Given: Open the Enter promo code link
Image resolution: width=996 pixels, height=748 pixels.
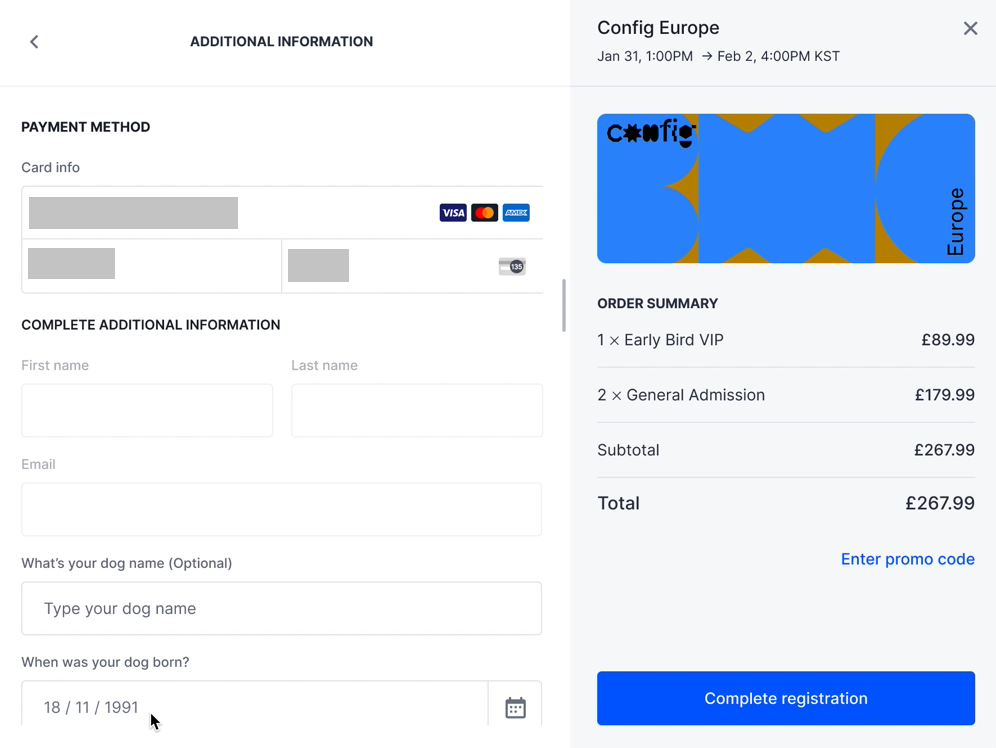Looking at the screenshot, I should point(908,559).
